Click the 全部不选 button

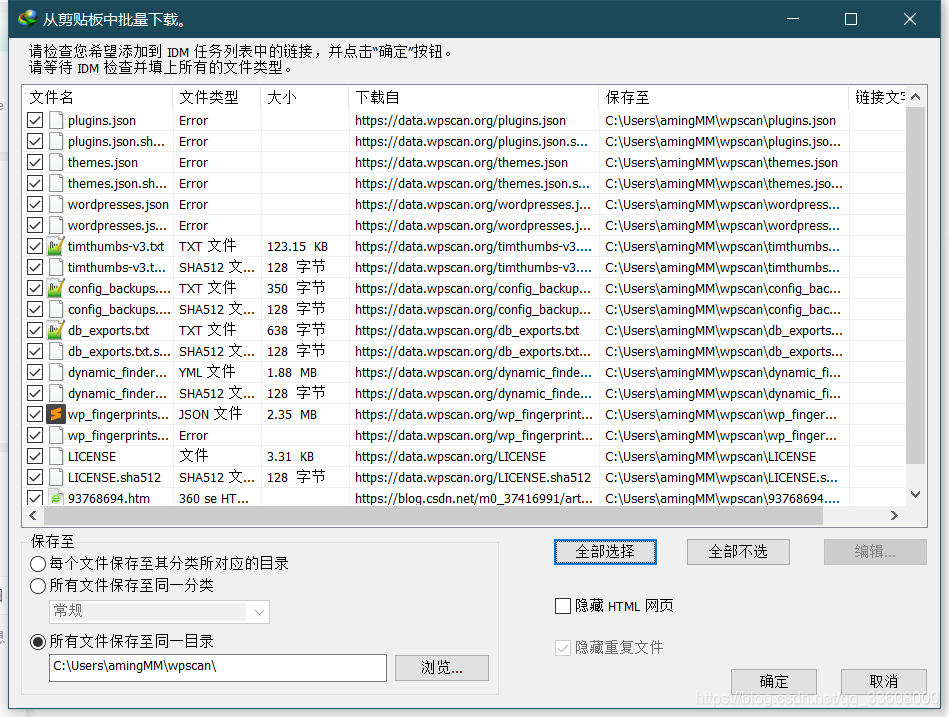pyautogui.click(x=738, y=552)
